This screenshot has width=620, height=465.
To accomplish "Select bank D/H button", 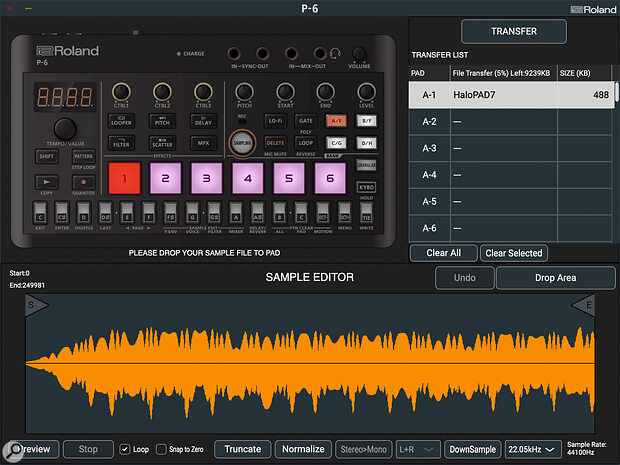I will click(367, 143).
